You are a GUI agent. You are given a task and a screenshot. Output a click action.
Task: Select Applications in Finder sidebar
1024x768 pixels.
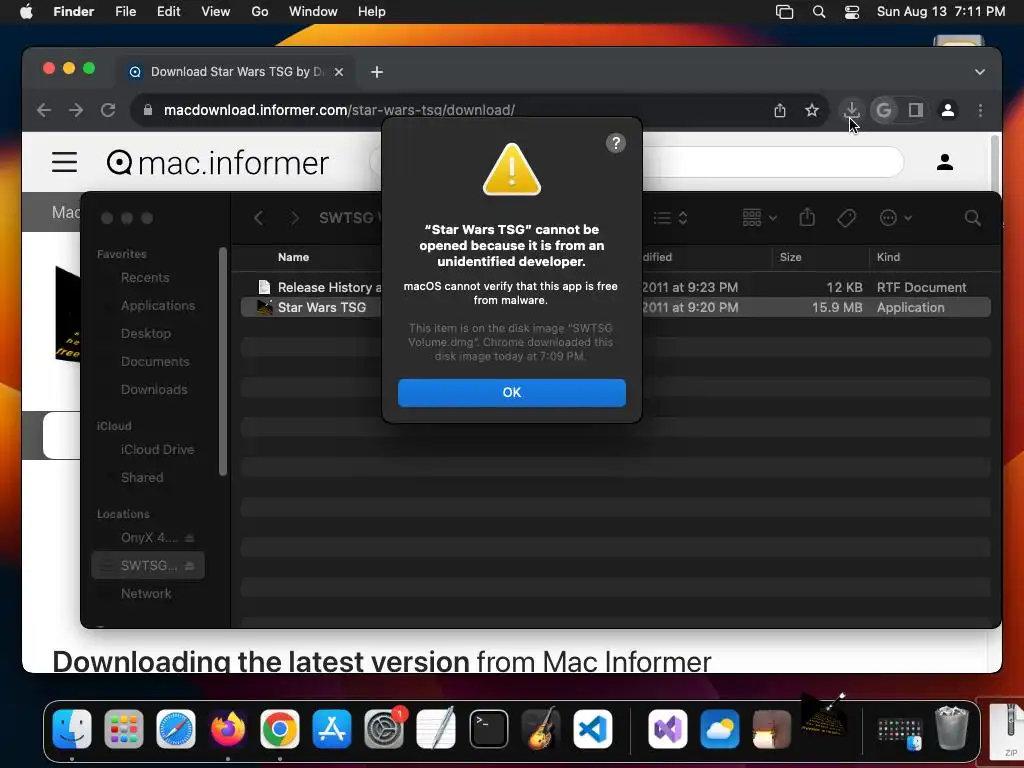pyautogui.click(x=157, y=306)
